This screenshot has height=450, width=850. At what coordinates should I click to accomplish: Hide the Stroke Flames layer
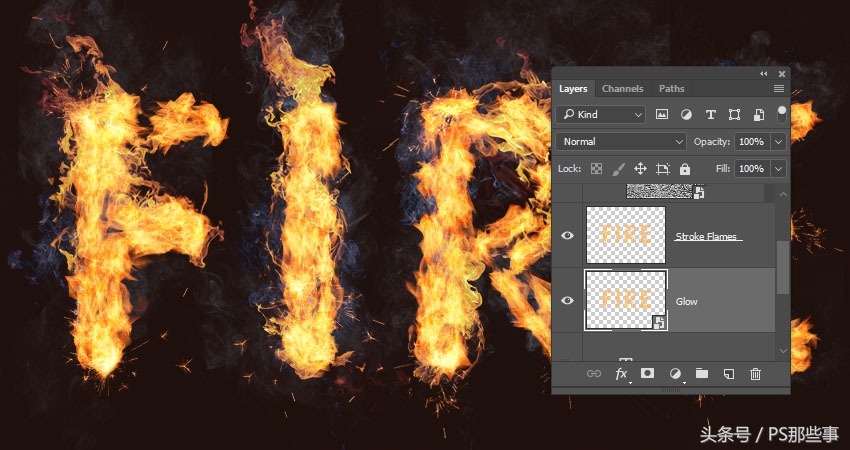[x=568, y=235]
